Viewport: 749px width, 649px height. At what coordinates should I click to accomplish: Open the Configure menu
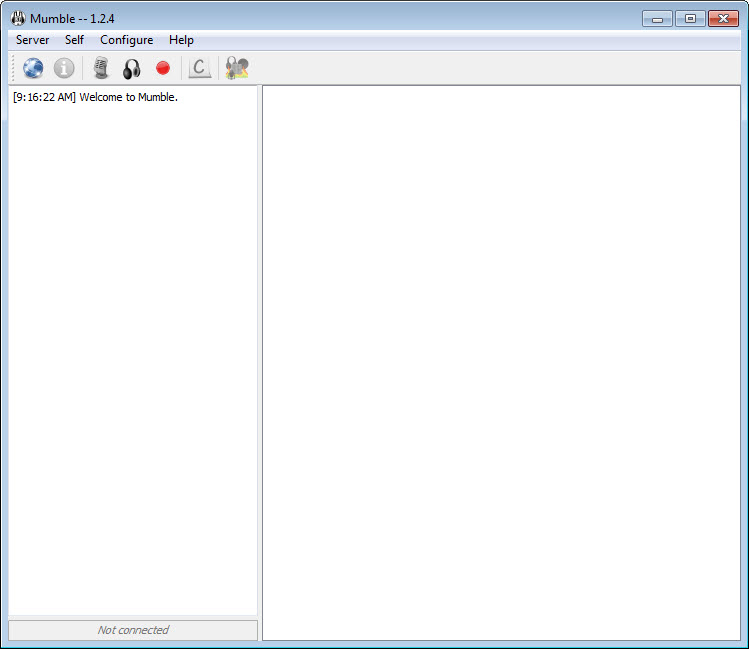tap(127, 40)
